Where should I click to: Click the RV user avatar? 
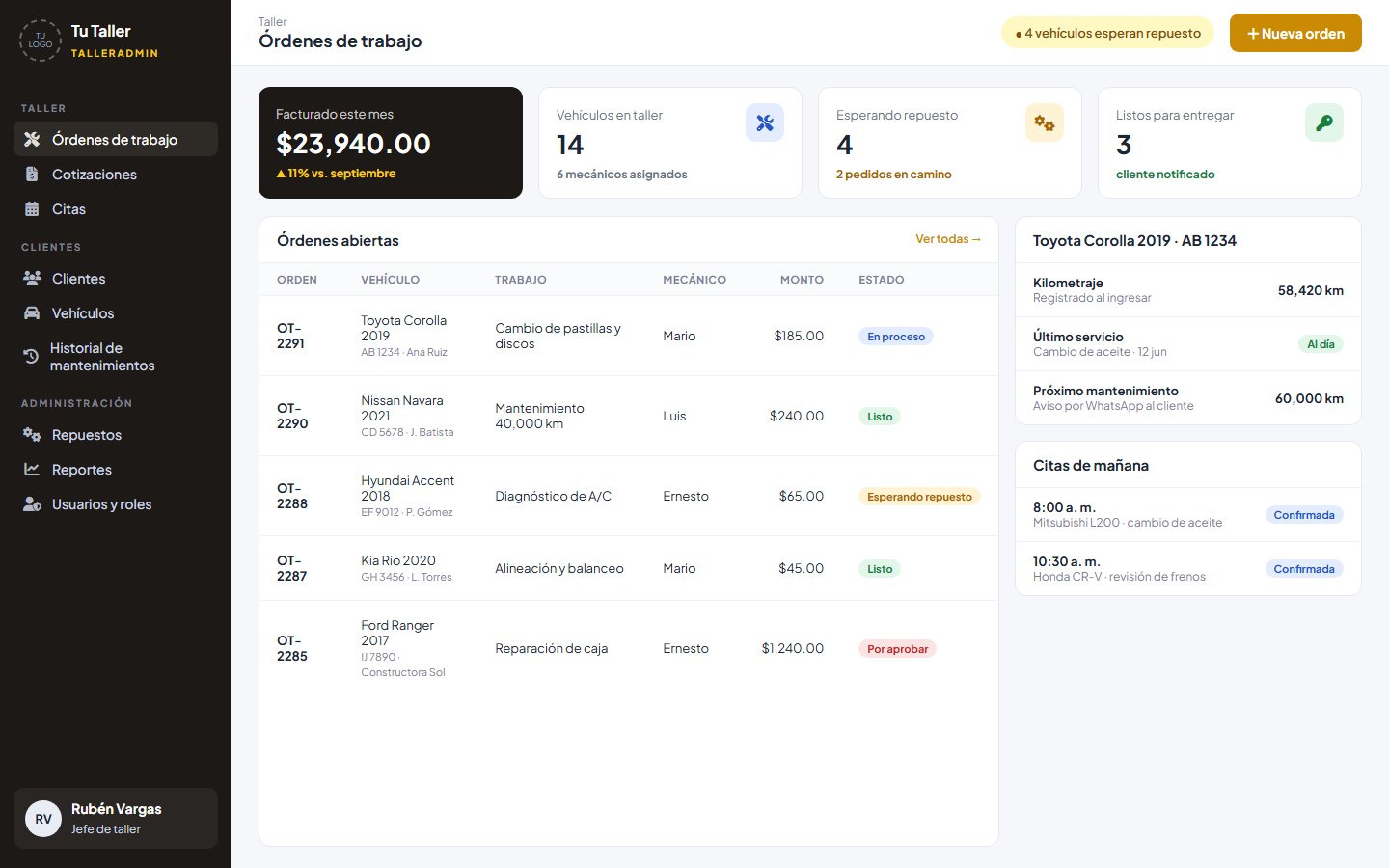[x=43, y=819]
